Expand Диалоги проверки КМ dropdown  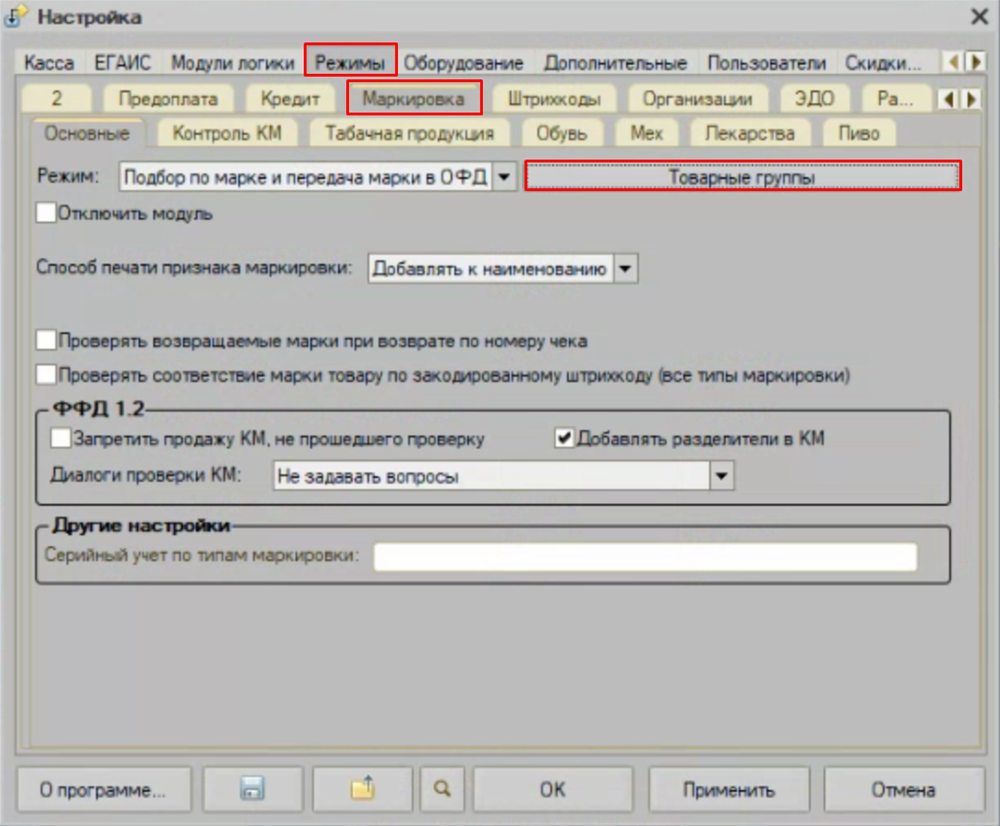pyautogui.click(x=722, y=475)
